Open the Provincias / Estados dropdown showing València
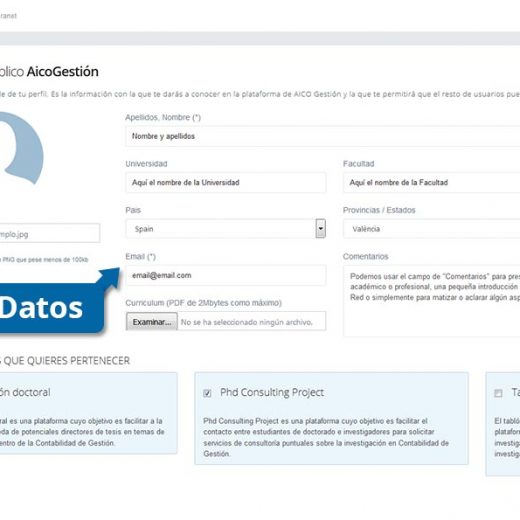 pos(431,229)
